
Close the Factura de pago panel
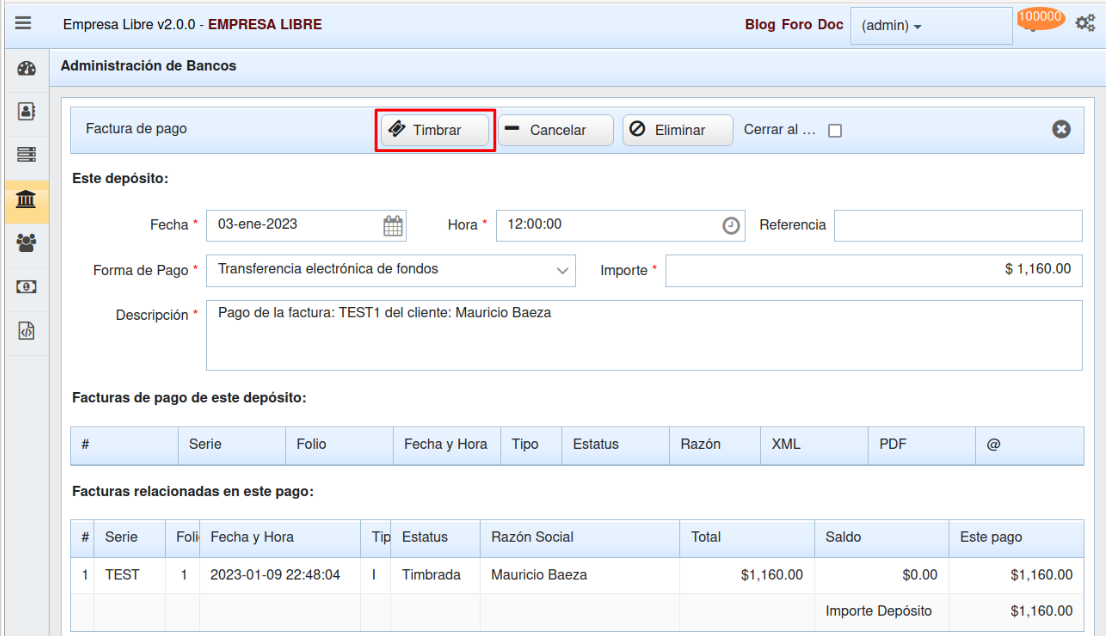click(1062, 129)
